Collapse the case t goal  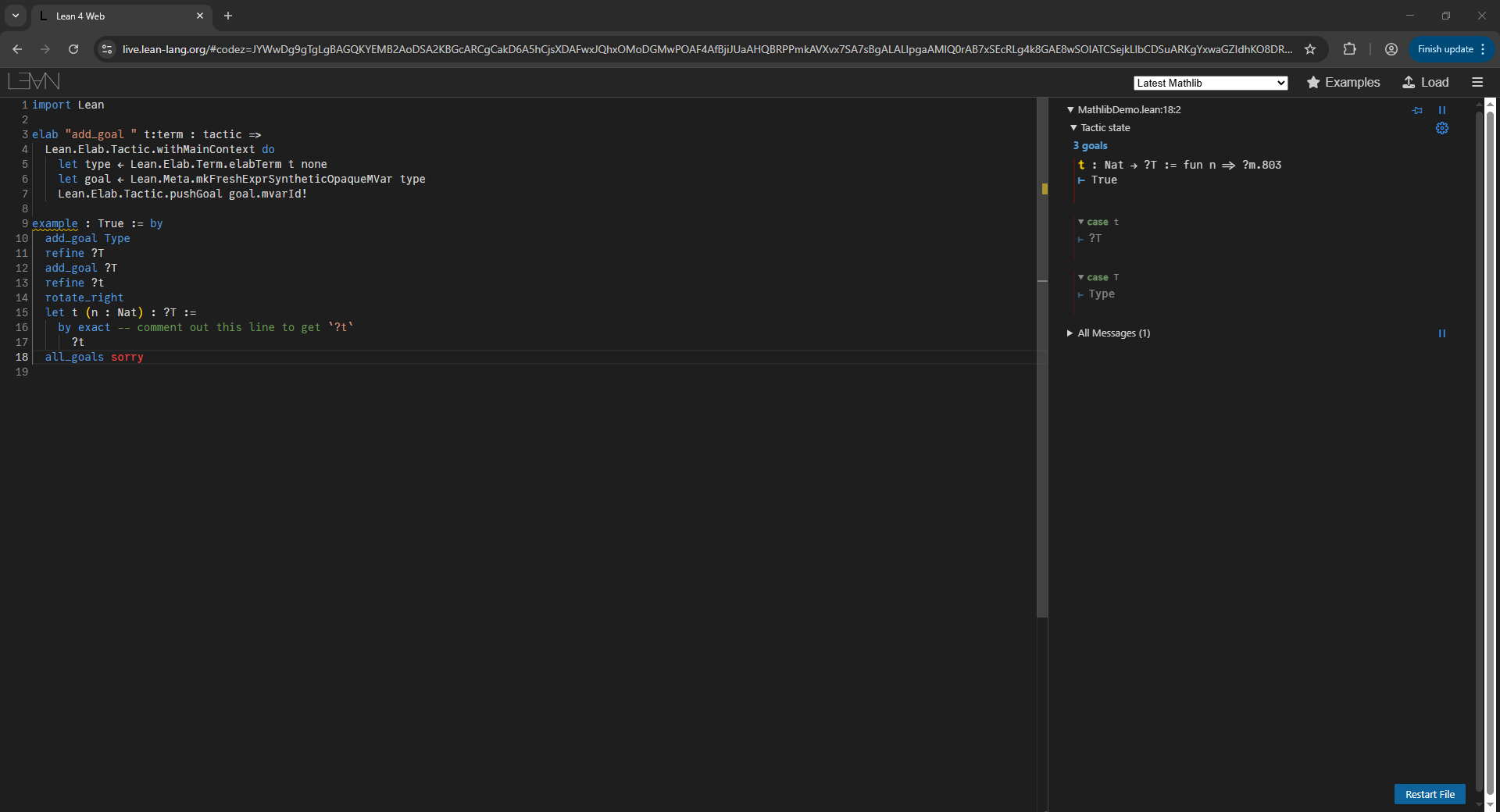[1081, 223]
